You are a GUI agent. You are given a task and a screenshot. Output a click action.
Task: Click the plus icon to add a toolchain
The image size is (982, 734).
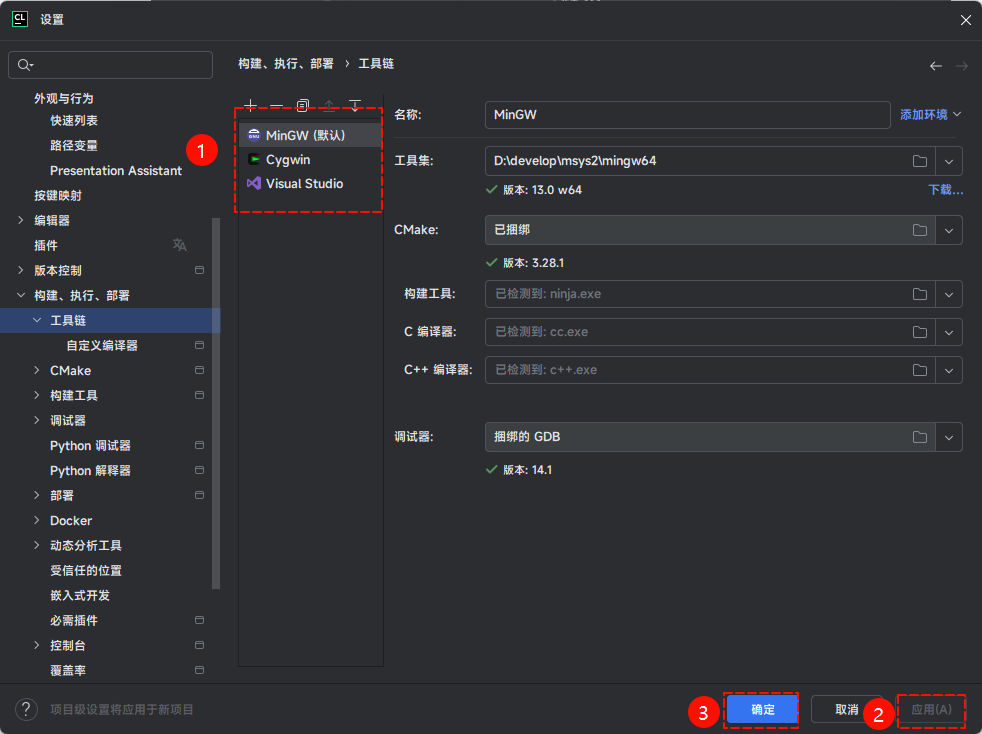[x=250, y=106]
